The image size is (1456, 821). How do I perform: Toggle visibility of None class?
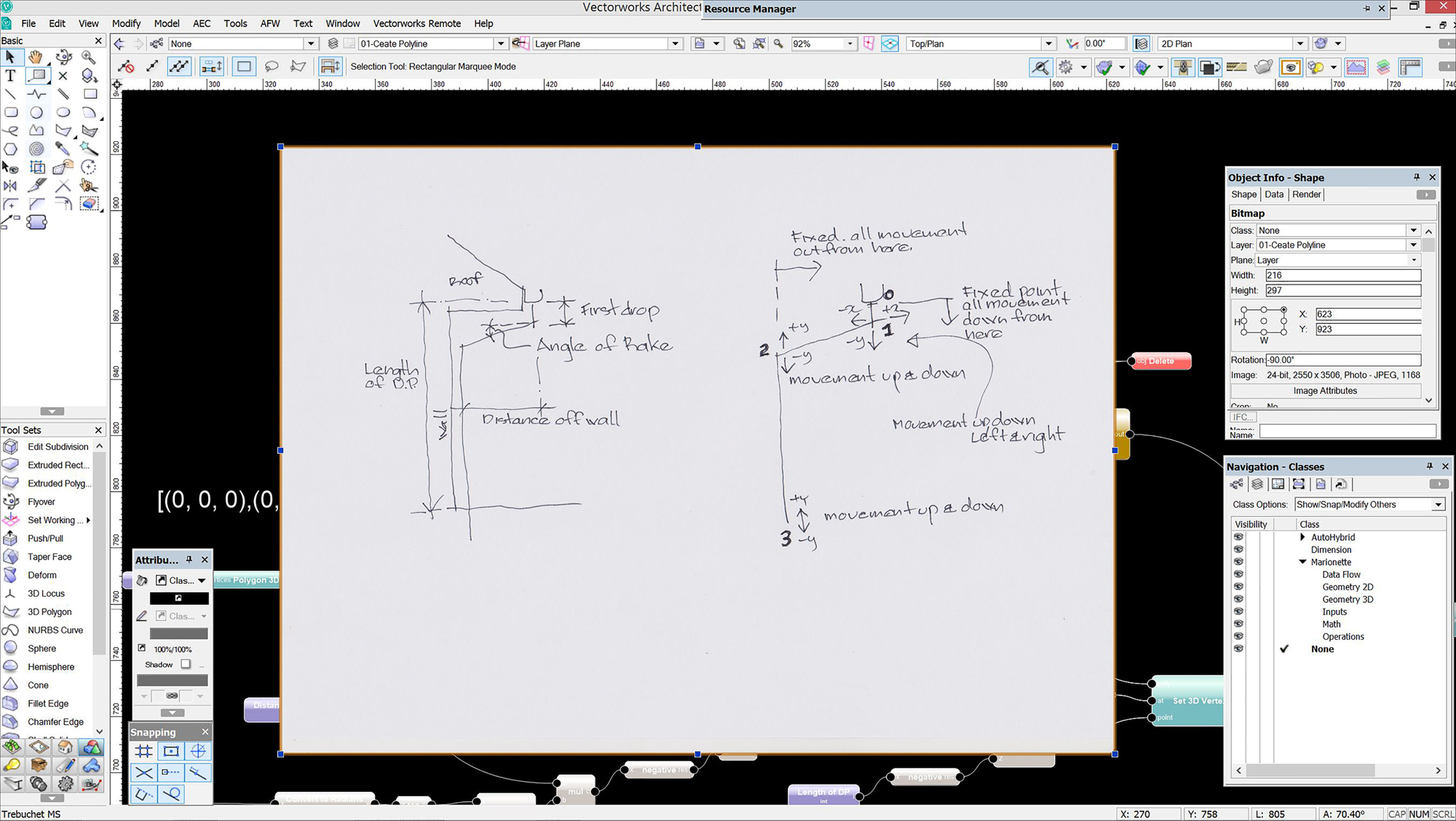[x=1238, y=649]
